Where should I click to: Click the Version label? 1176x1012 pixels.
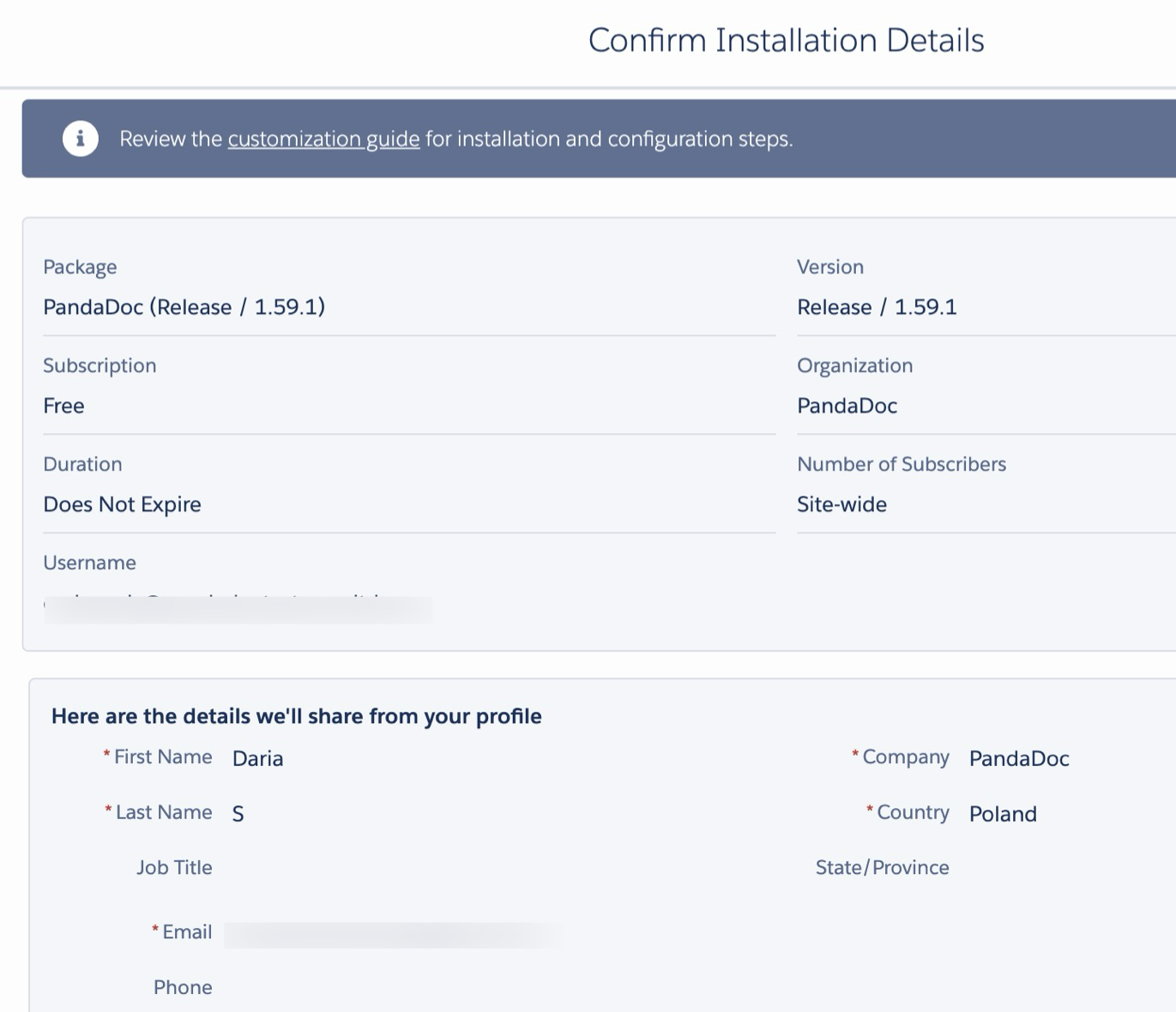(x=830, y=267)
